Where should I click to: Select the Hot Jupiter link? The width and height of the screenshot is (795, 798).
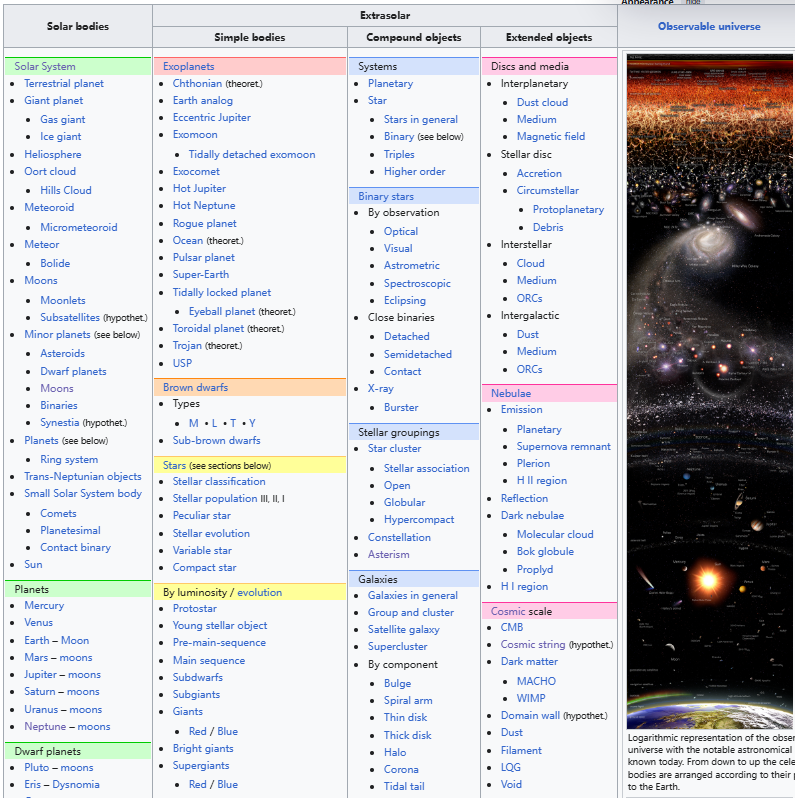[199, 188]
